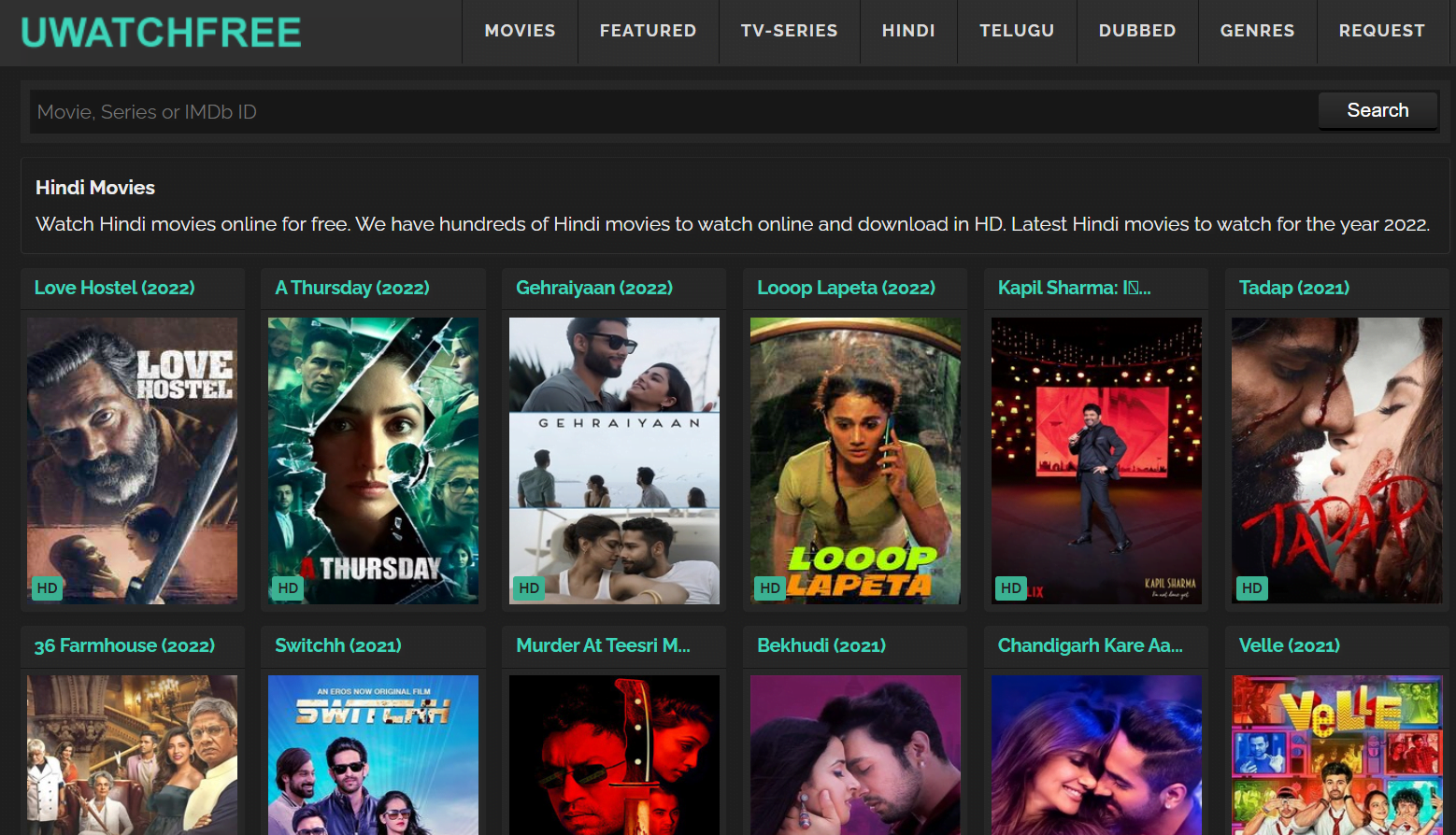Open the Dubbed menu item
1456x835 pixels.
[1137, 31]
